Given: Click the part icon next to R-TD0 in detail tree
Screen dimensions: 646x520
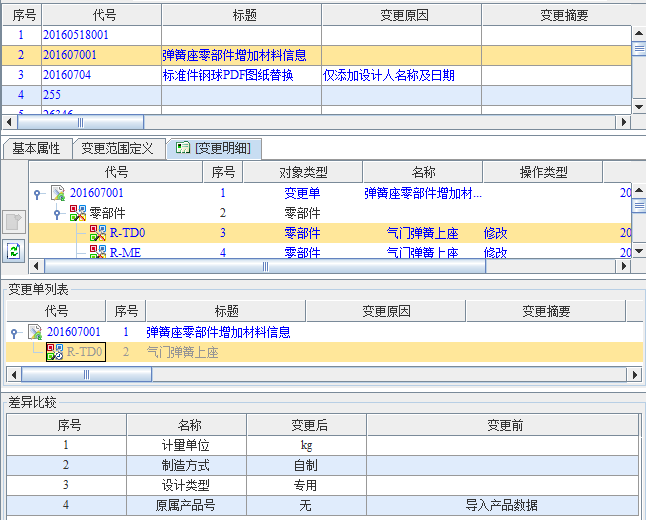Looking at the screenshot, I should [x=98, y=233].
